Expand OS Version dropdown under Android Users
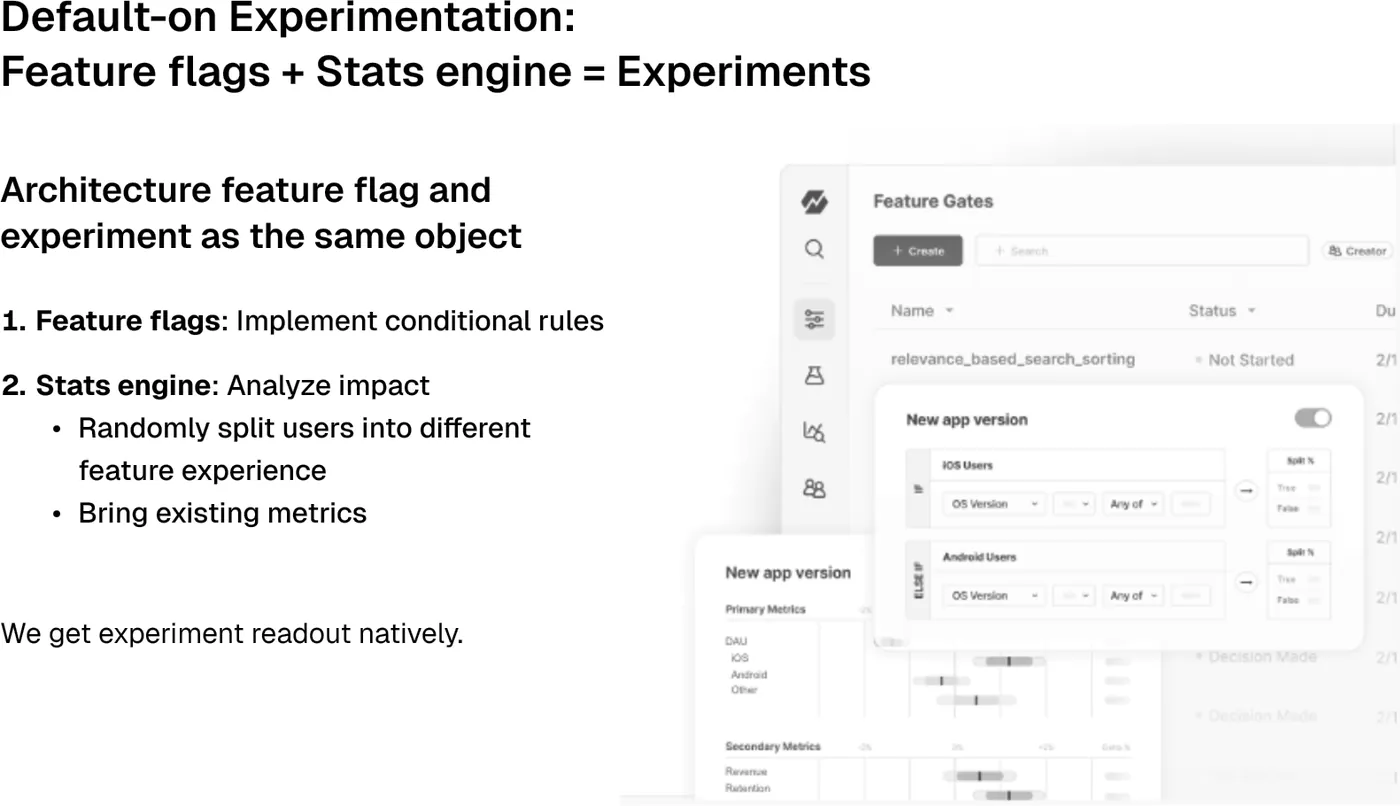The image size is (1400, 806). 994,595
